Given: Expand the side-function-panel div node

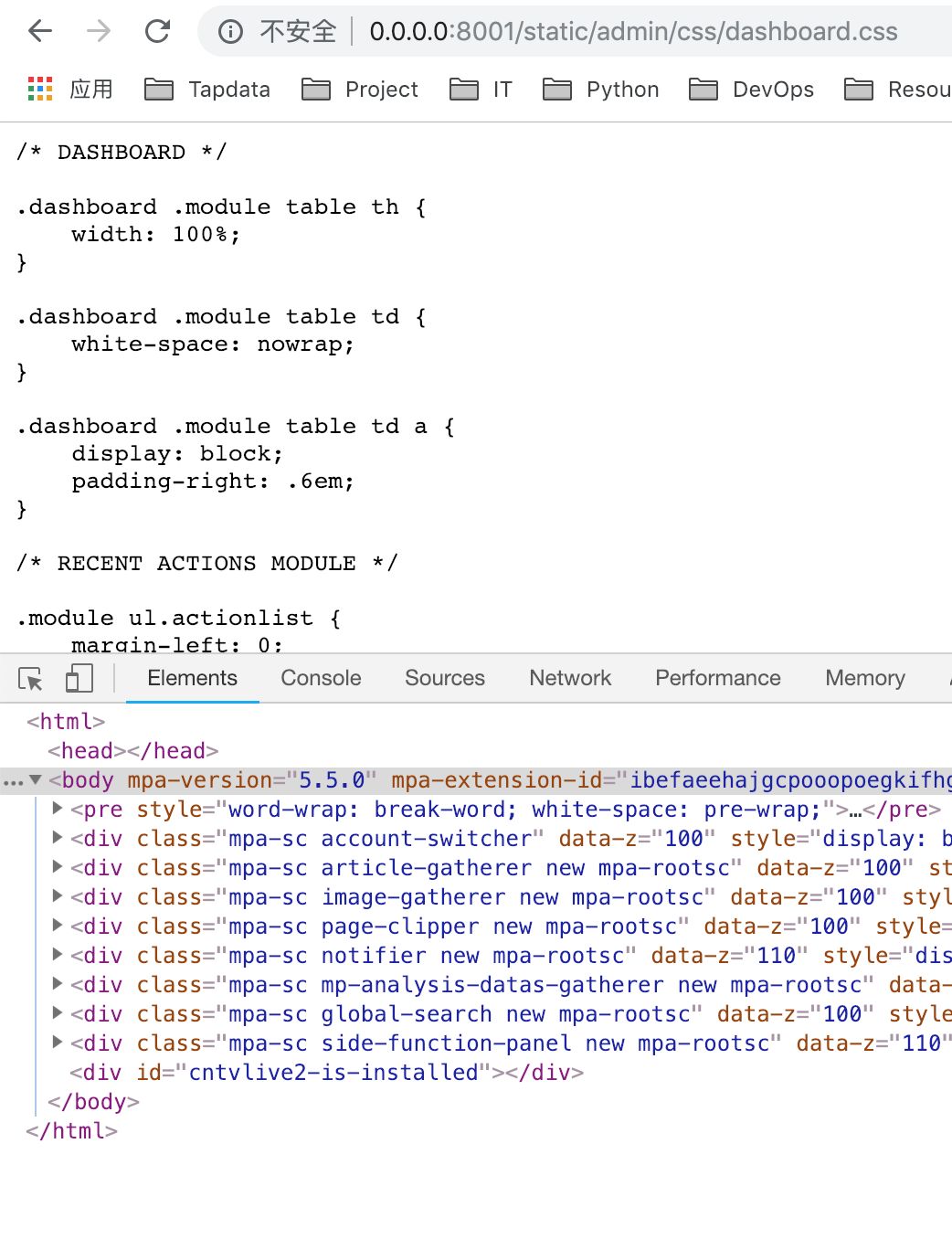Looking at the screenshot, I should click(x=58, y=1043).
